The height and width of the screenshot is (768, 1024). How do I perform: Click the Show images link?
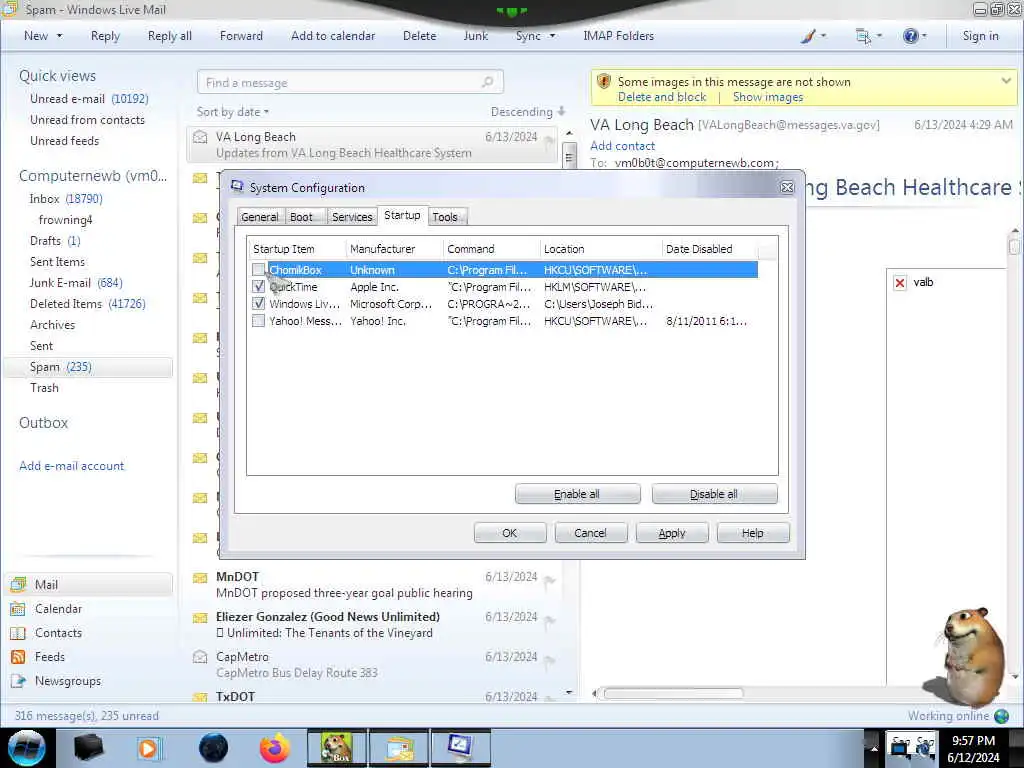point(767,97)
